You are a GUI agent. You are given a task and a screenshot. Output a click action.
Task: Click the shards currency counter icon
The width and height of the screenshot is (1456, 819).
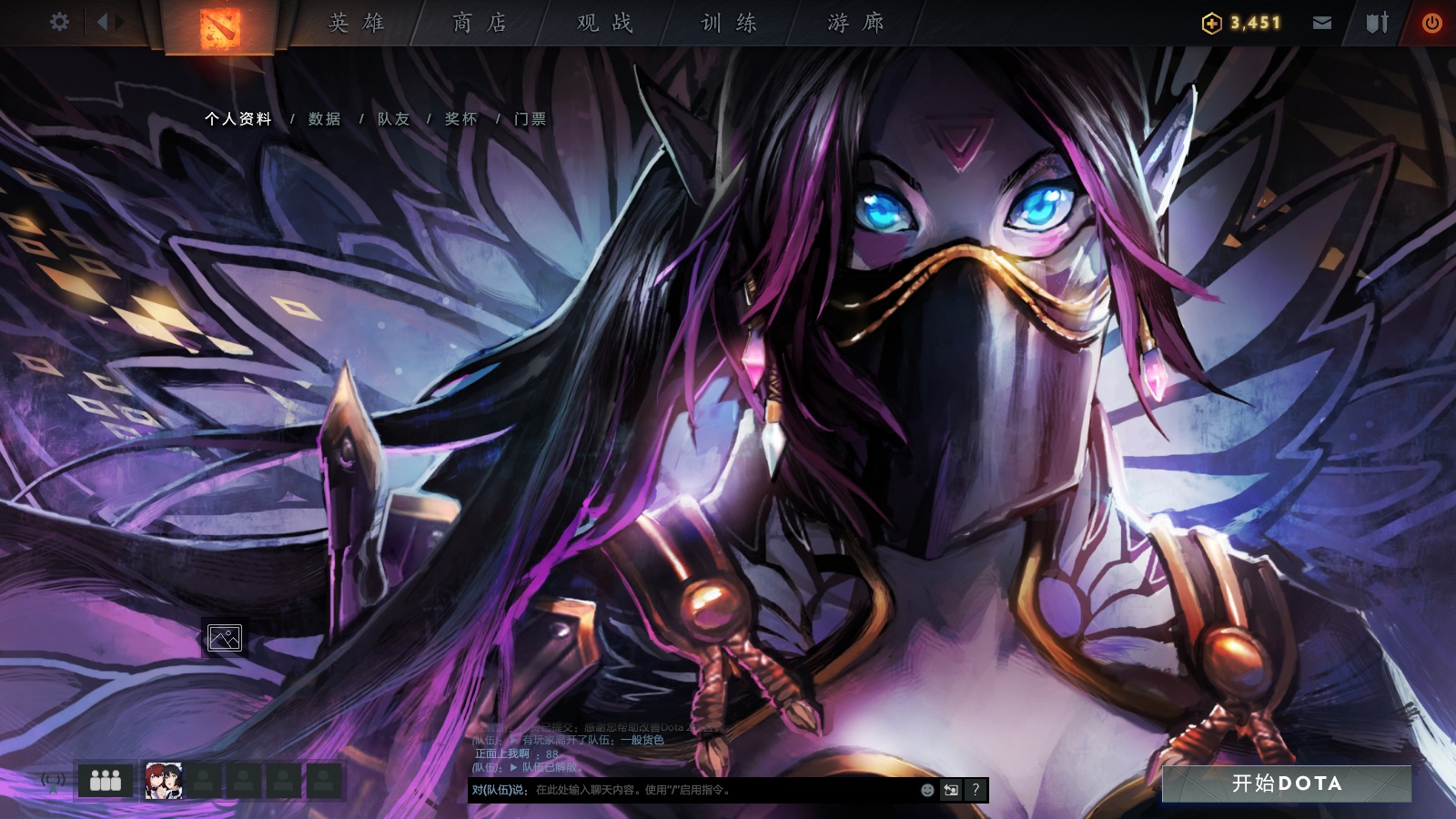pos(1210,23)
